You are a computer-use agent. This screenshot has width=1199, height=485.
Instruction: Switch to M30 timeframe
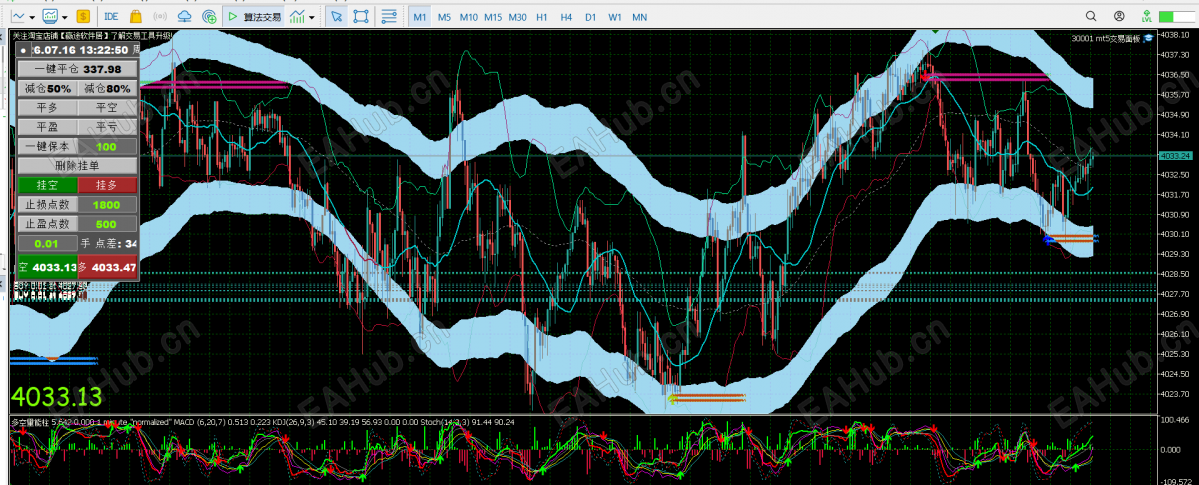point(518,16)
